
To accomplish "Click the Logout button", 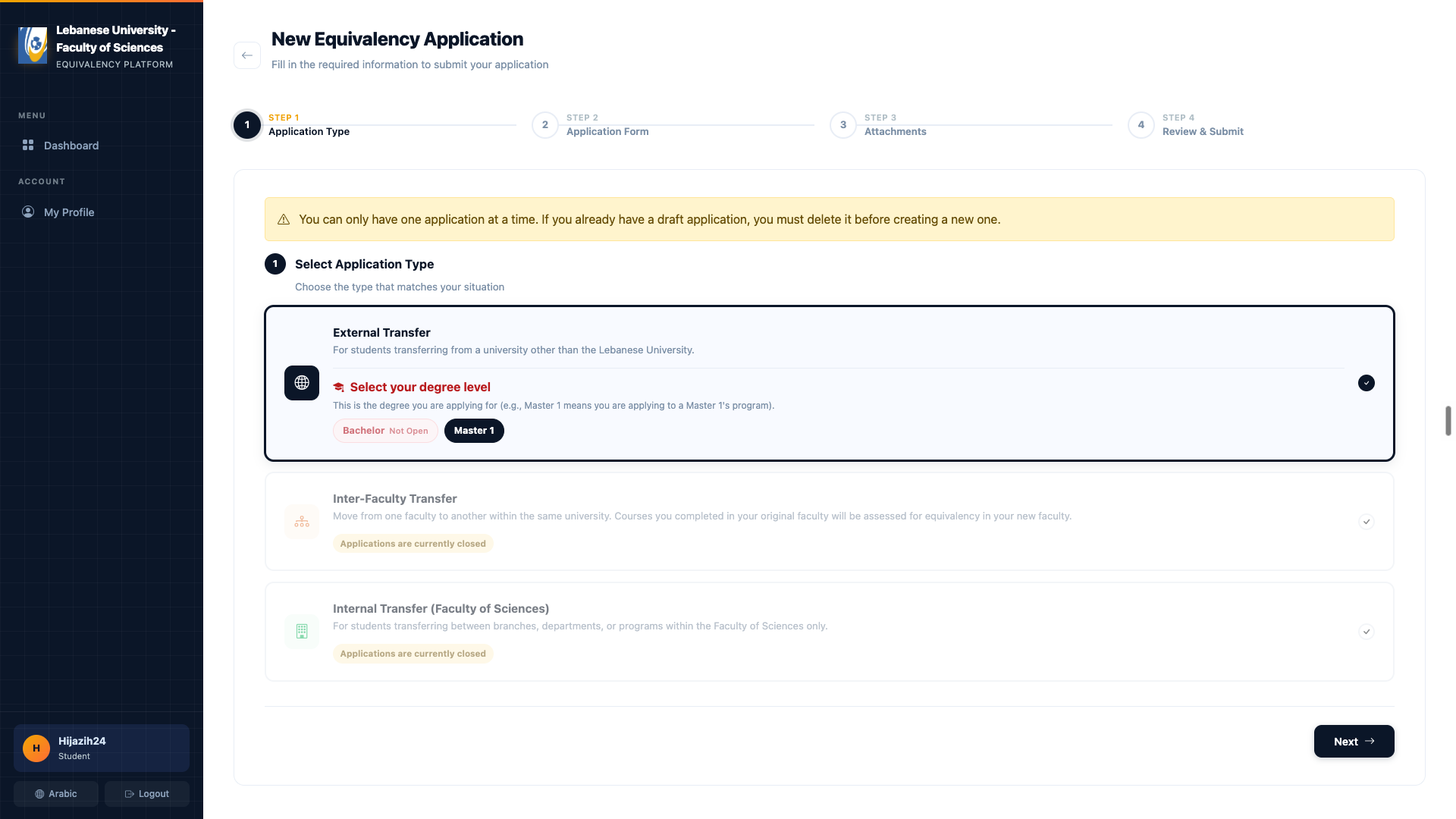I will pyautogui.click(x=147, y=794).
